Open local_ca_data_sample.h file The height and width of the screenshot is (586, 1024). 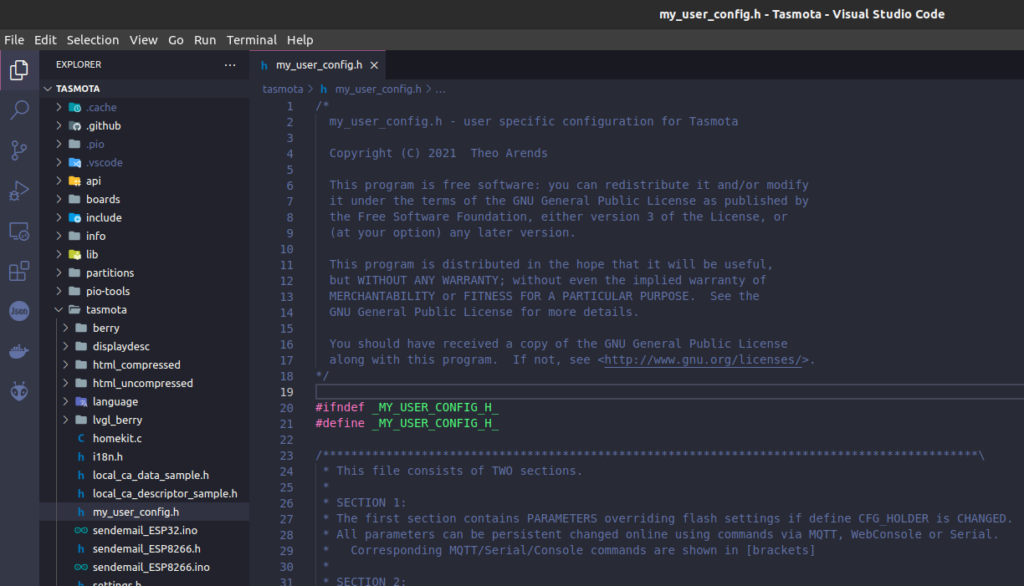(x=144, y=475)
